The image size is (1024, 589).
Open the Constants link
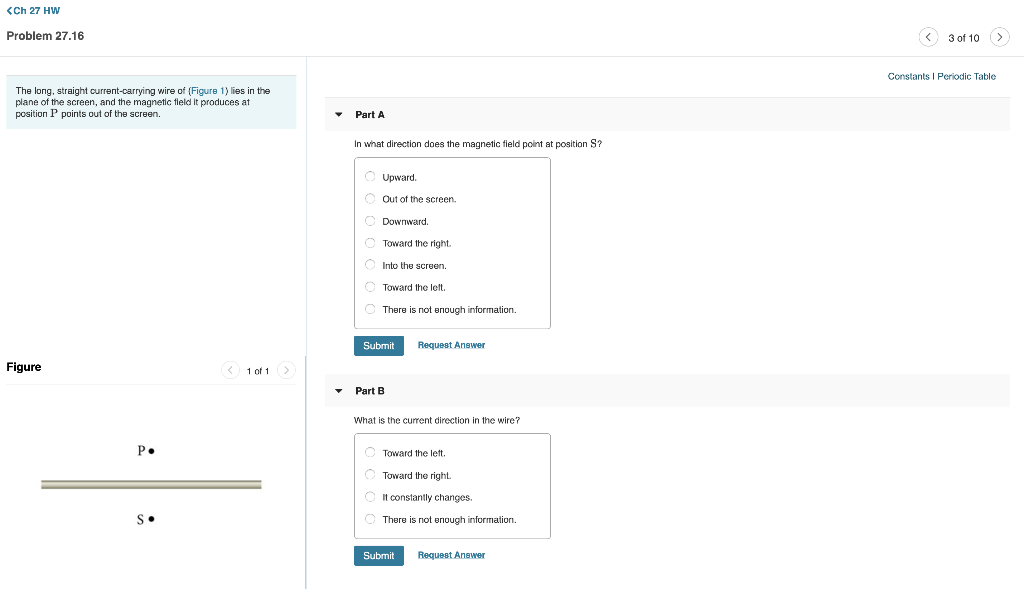click(x=908, y=76)
